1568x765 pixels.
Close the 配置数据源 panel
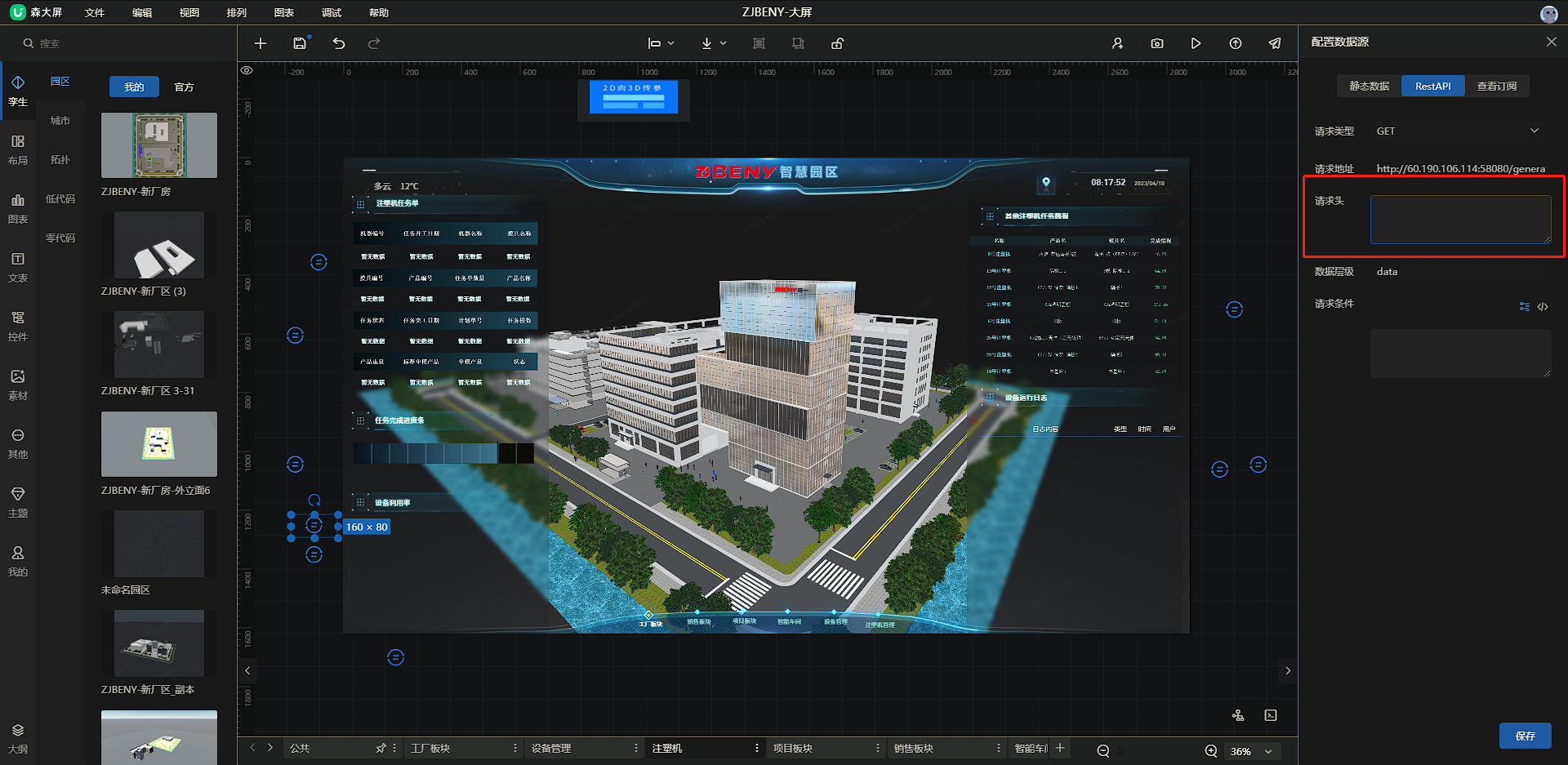point(1551,42)
